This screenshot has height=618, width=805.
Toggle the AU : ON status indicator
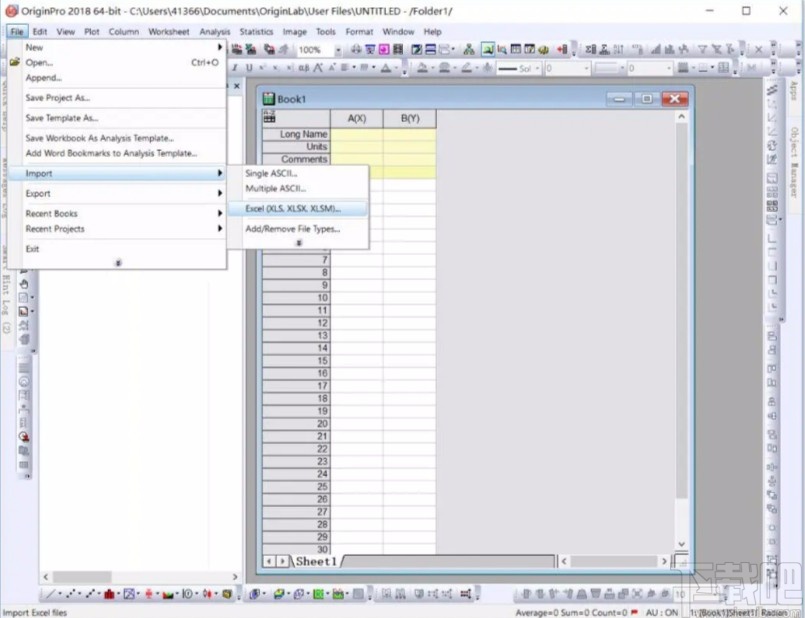point(662,612)
